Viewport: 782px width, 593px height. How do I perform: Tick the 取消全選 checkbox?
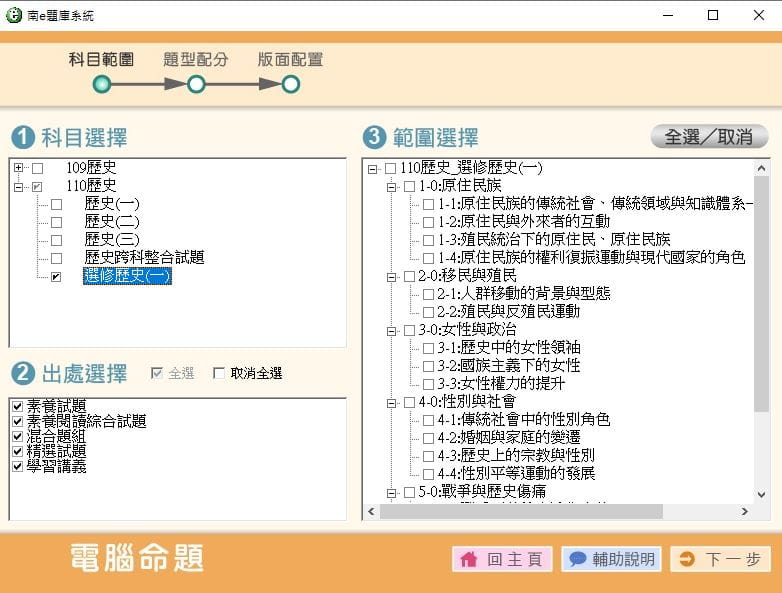(218, 373)
